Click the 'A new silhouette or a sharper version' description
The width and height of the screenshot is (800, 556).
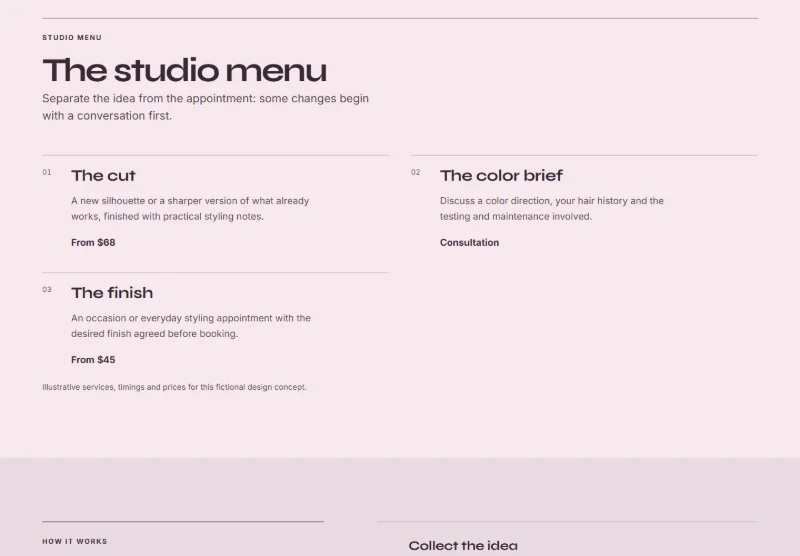click(x=190, y=209)
